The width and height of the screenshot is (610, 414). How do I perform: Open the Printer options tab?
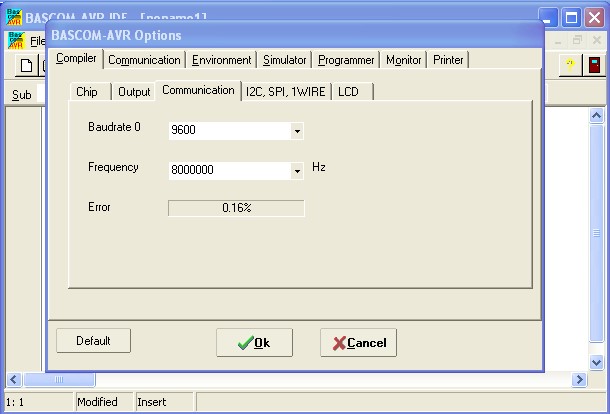[448, 60]
